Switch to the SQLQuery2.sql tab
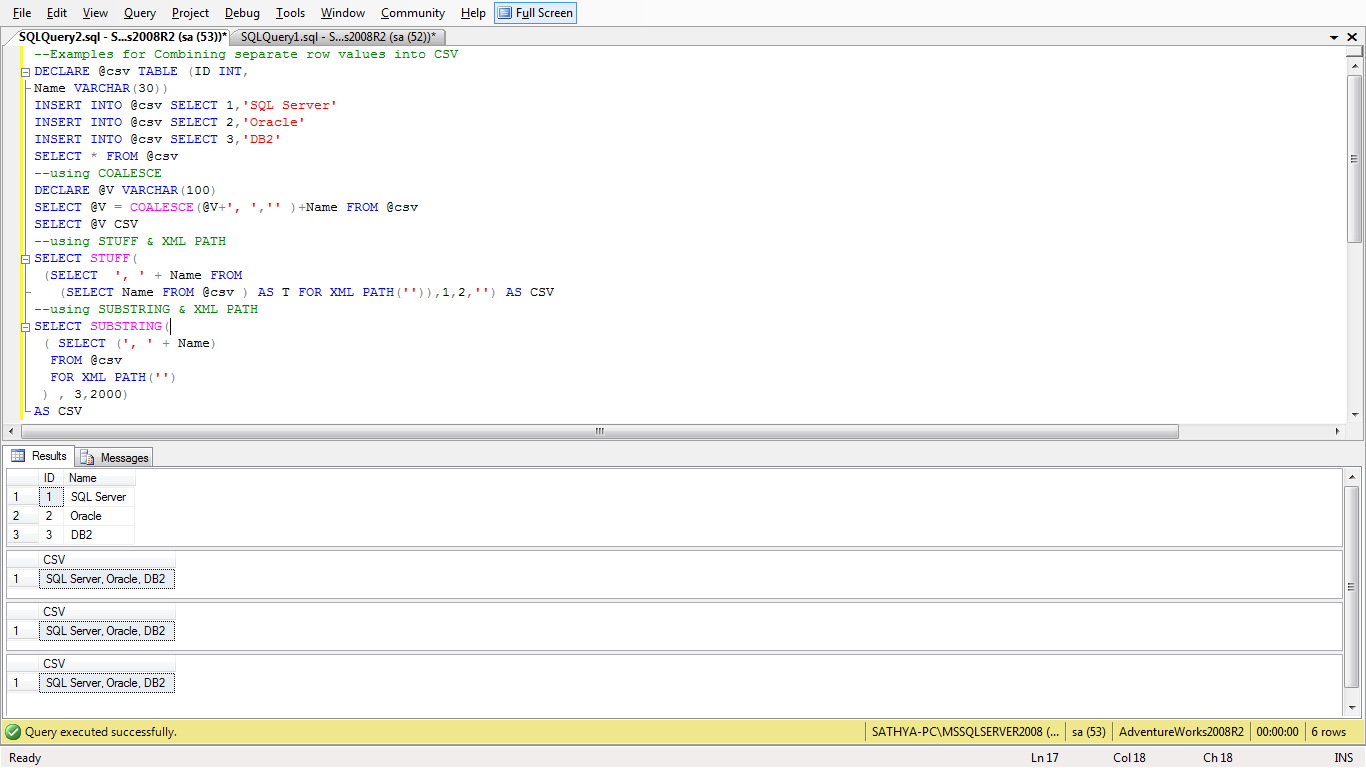Viewport: 1366px width, 768px height. [x=123, y=37]
